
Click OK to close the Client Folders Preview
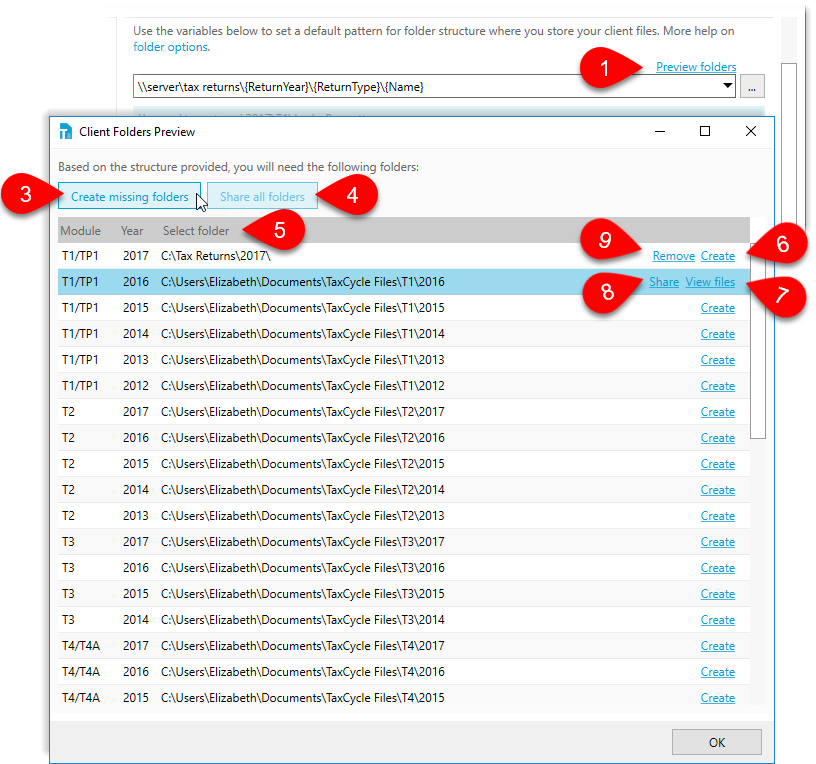[717, 742]
